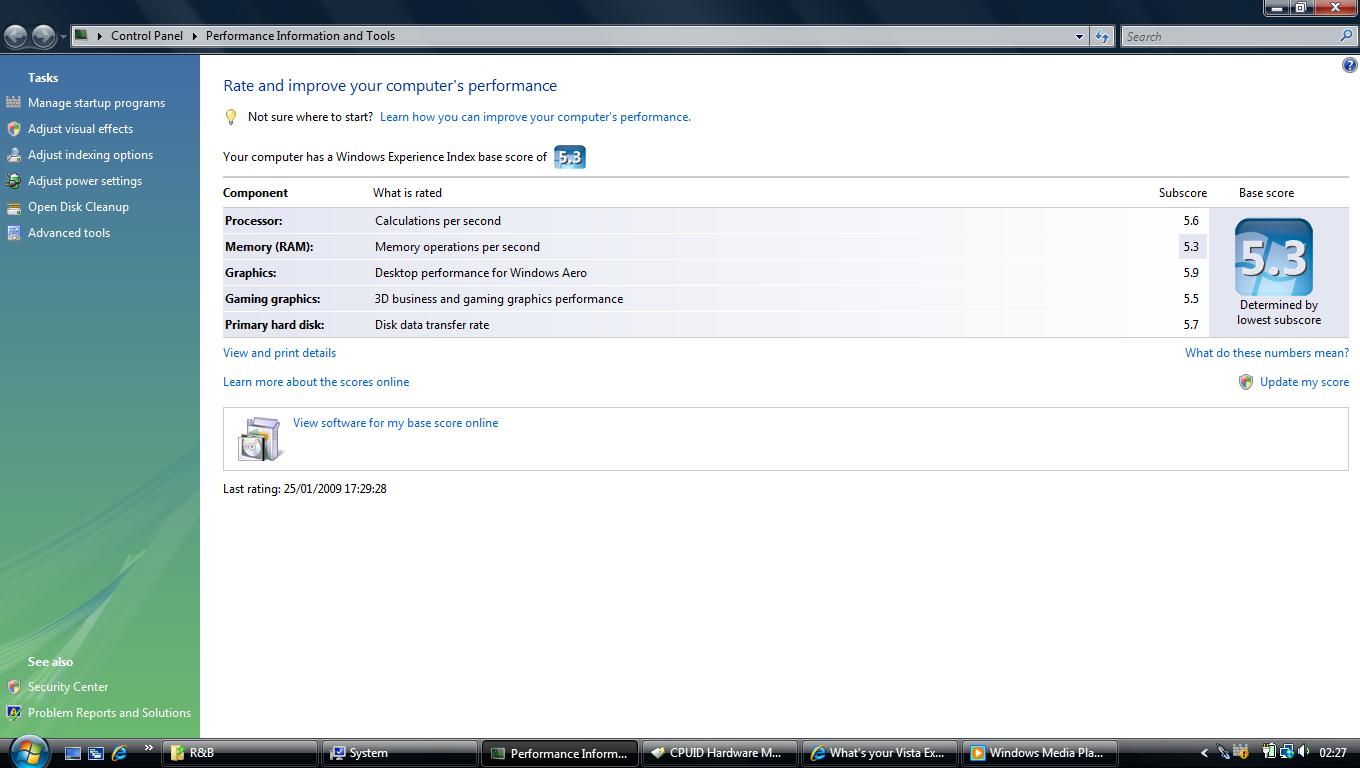Launch Open Disk Cleanup task
This screenshot has width=1360, height=768.
(x=78, y=207)
